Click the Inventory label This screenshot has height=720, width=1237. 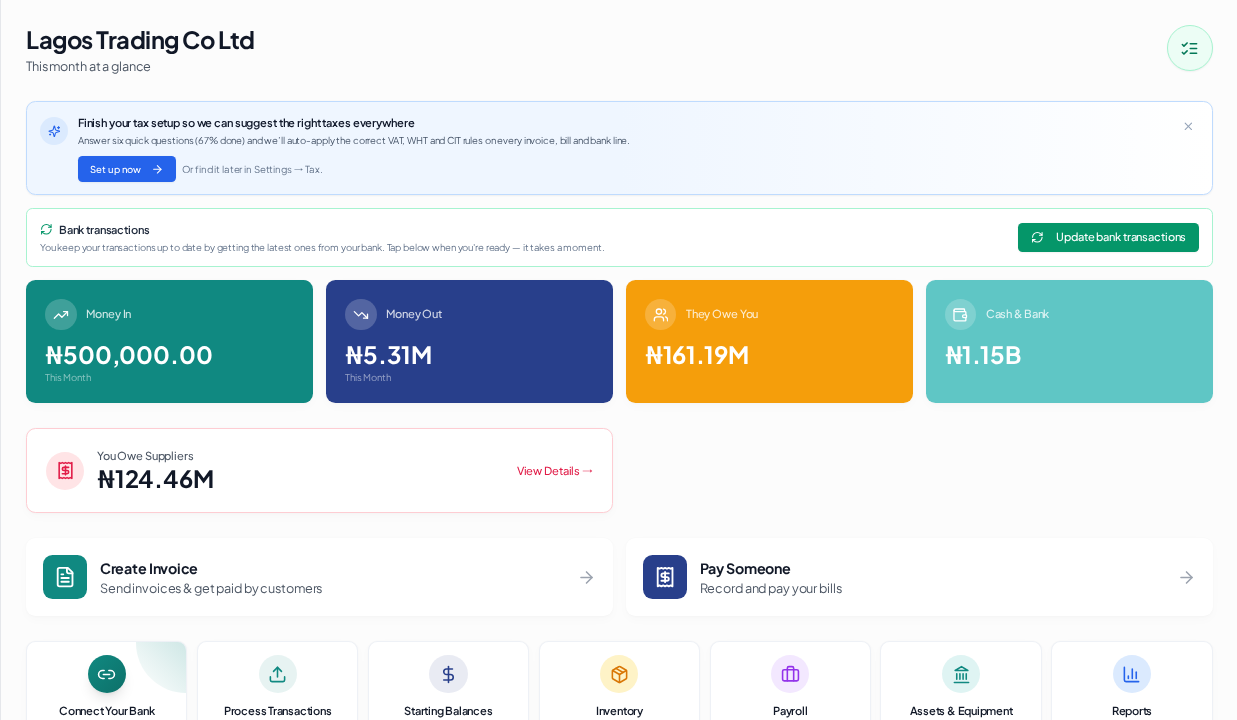tap(619, 711)
